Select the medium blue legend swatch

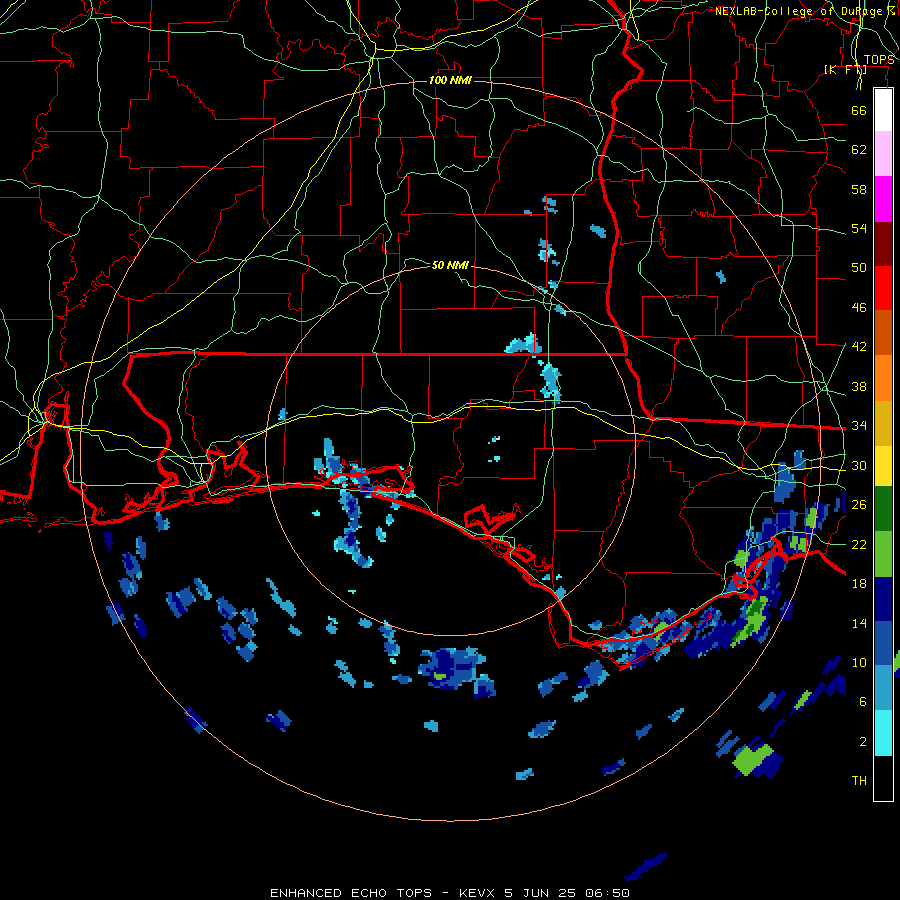click(883, 643)
